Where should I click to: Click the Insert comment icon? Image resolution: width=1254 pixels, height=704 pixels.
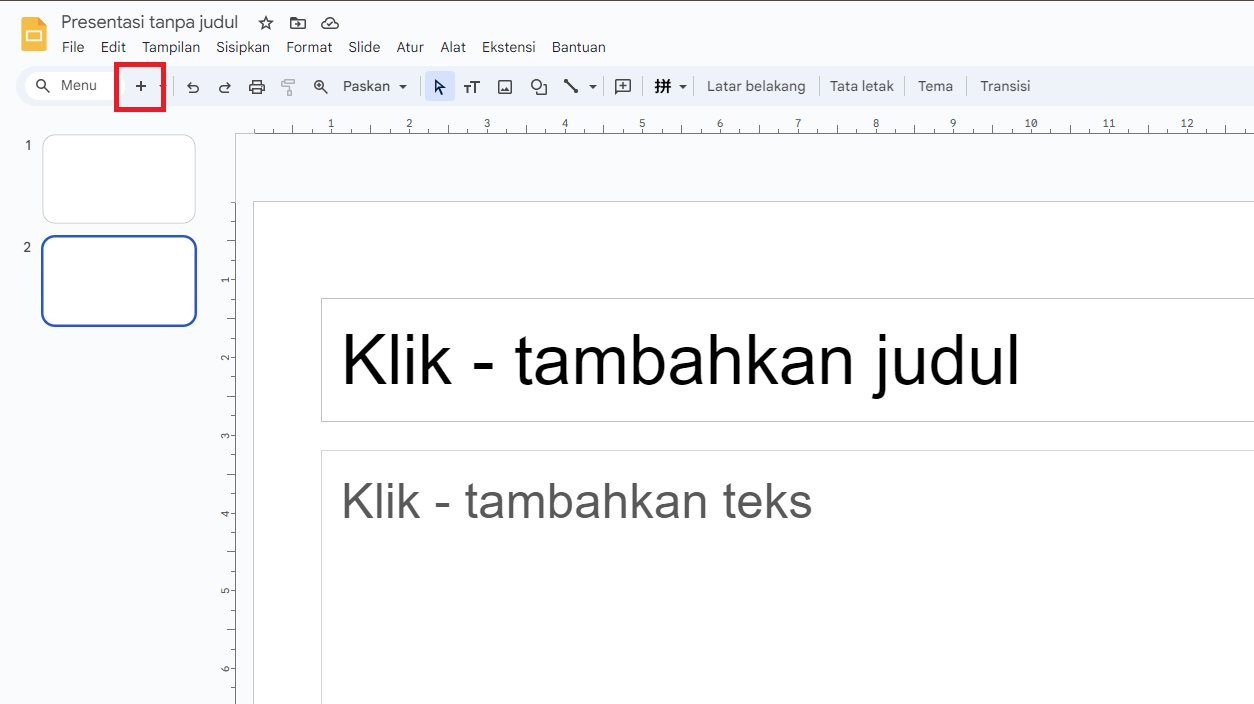623,86
